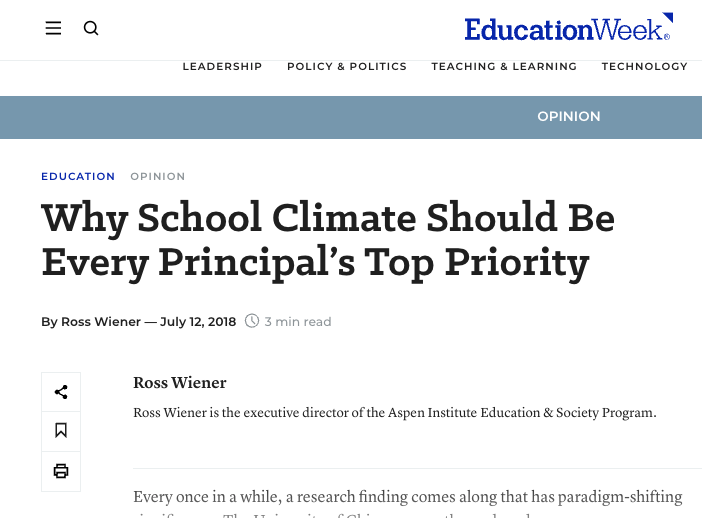This screenshot has width=702, height=518.
Task: Bookmark this article with the bookmark icon
Action: (61, 431)
